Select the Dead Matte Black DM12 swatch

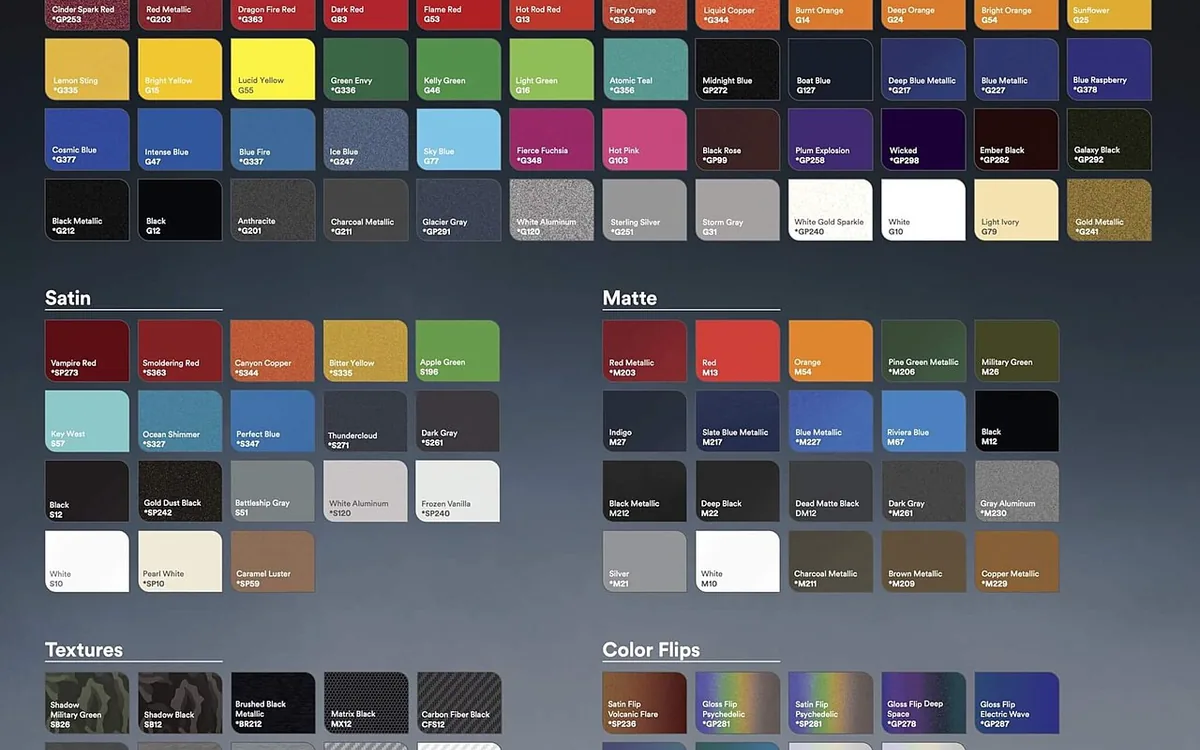pos(831,491)
